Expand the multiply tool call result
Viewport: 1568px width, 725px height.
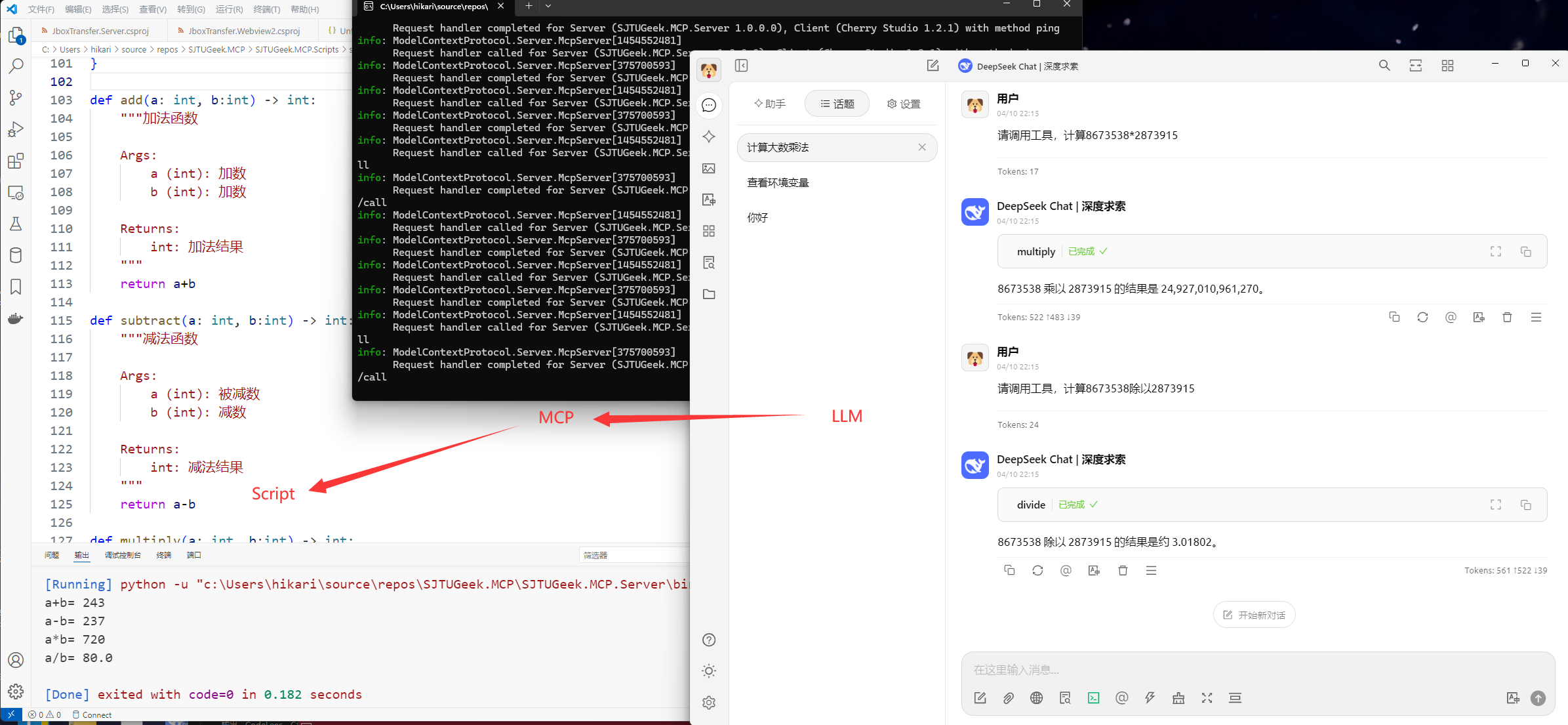coord(1496,251)
